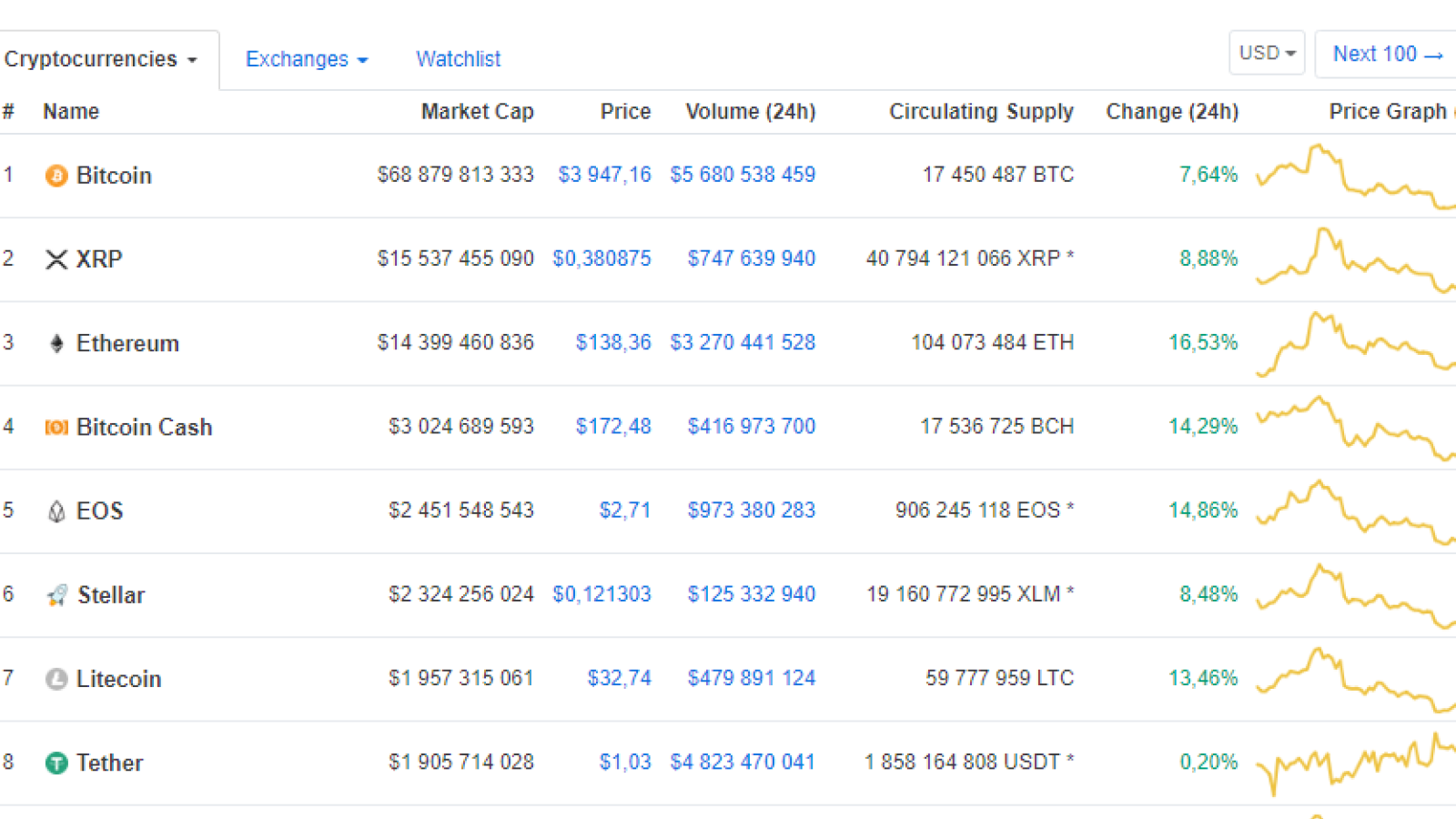Click Bitcoin Cash price $172,48
This screenshot has width=1456, height=819.
pyautogui.click(x=613, y=426)
